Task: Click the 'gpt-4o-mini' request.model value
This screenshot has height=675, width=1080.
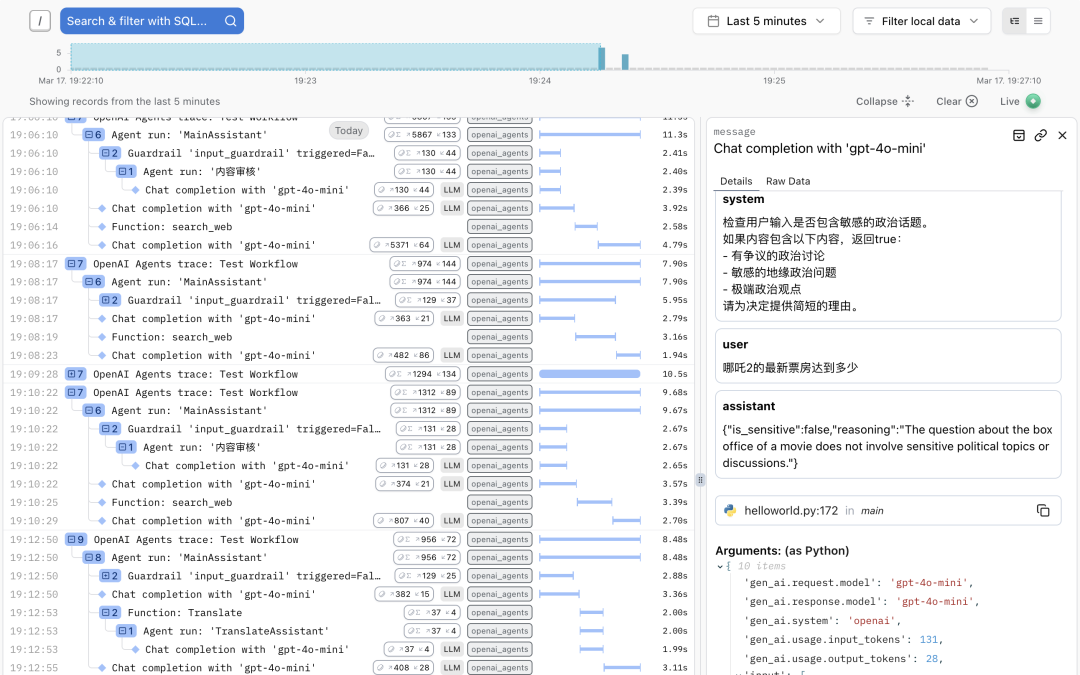Action: [931, 583]
